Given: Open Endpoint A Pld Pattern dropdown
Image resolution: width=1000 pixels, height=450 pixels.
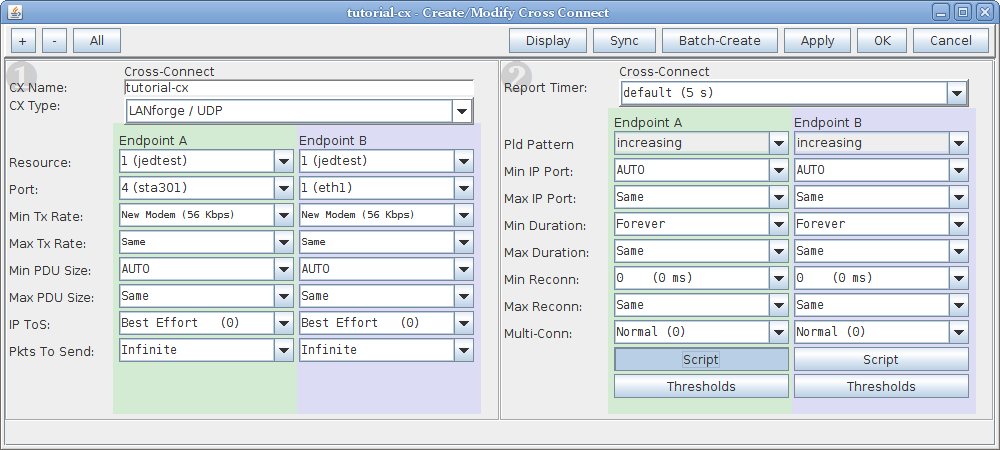Looking at the screenshot, I should [x=779, y=143].
